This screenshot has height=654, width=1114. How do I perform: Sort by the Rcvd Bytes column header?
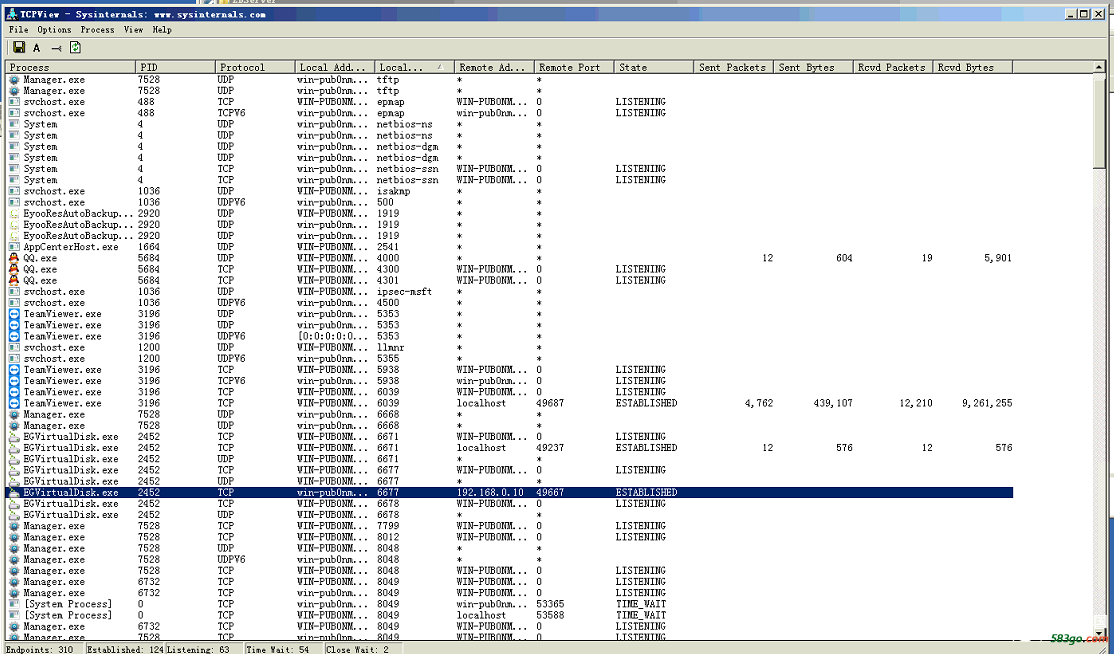point(973,67)
